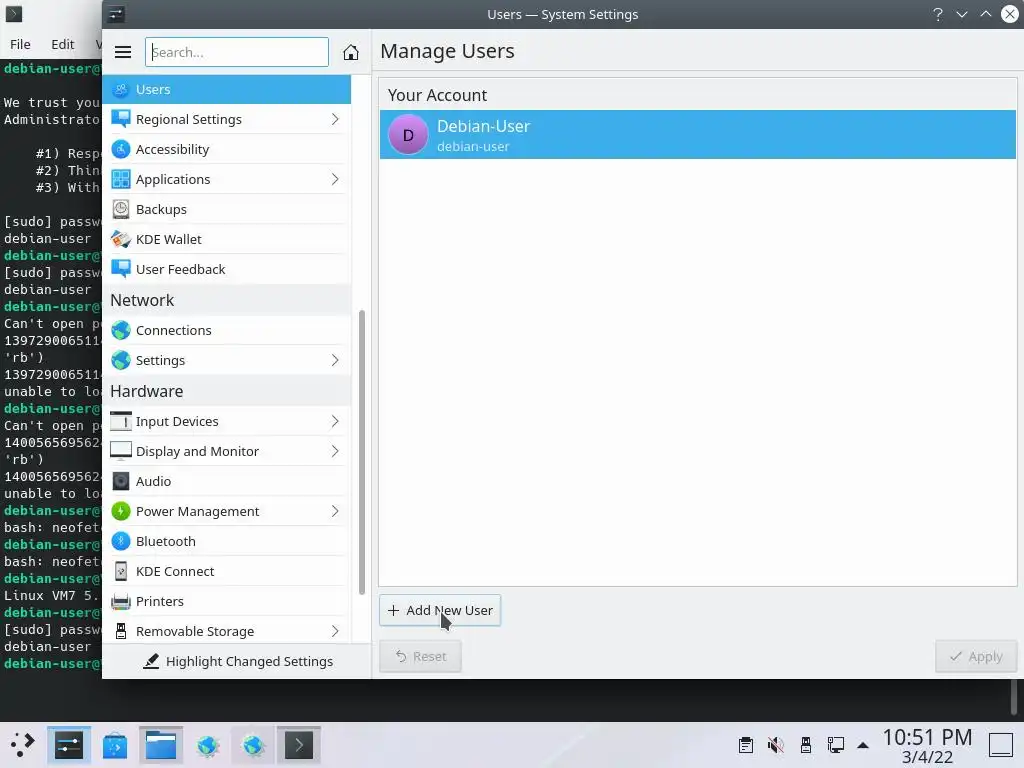Switch to System Settings taskbar entry
The width and height of the screenshot is (1024, 768).
[69, 745]
